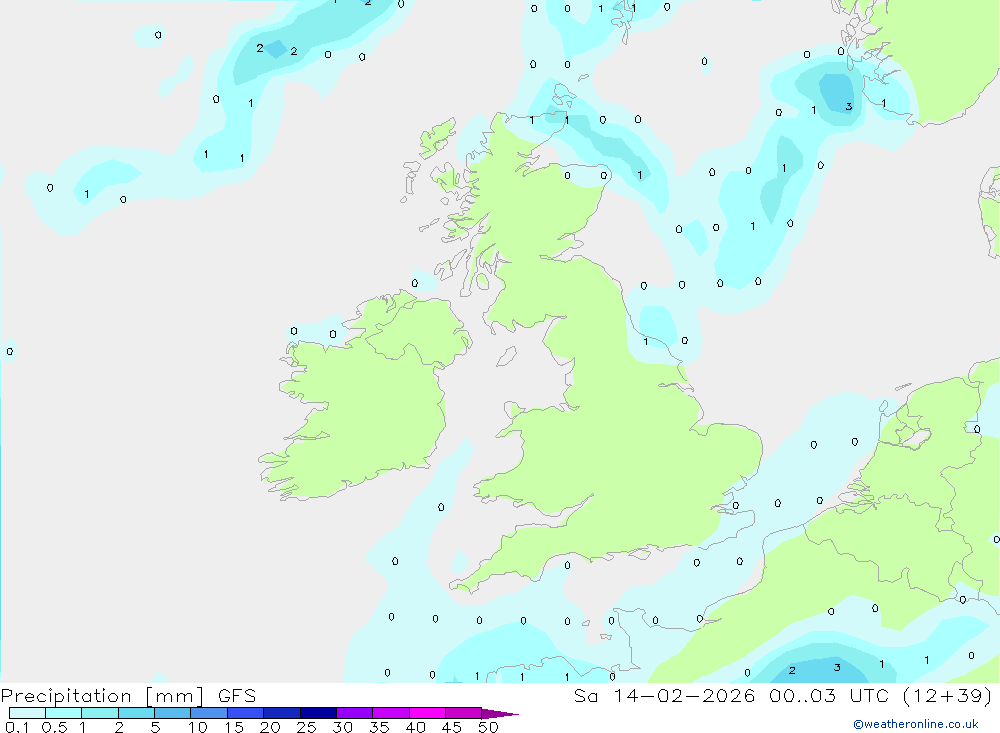
Task: Click the "[mm]" unit label
Action: click(175, 696)
